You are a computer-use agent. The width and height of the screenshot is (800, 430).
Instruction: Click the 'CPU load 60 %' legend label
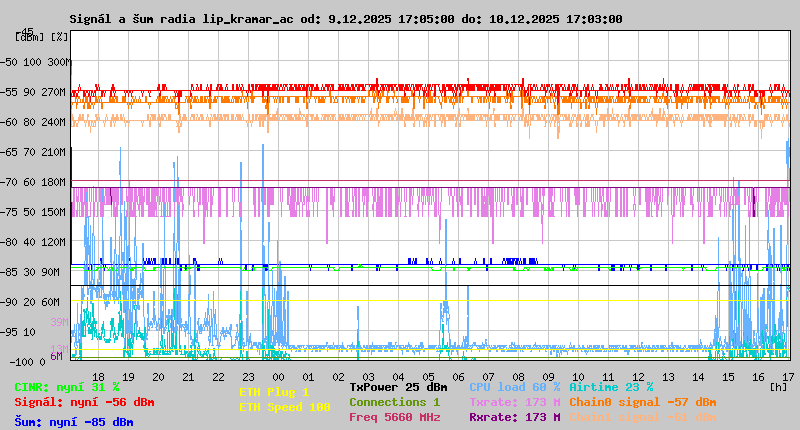514,387
